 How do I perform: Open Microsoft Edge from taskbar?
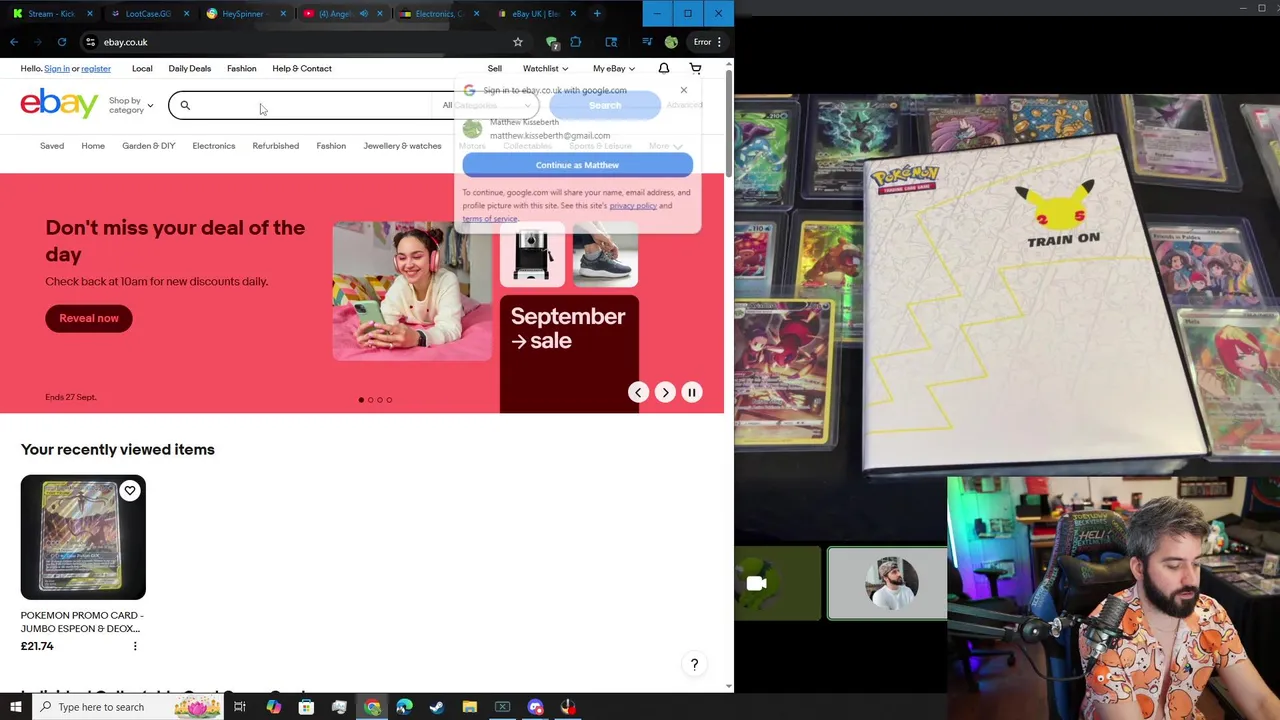tap(404, 707)
